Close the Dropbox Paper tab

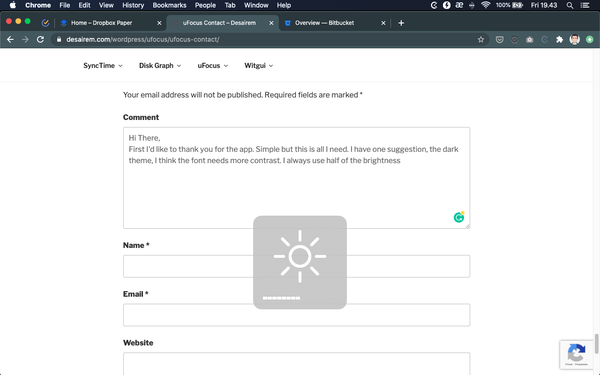coord(159,23)
